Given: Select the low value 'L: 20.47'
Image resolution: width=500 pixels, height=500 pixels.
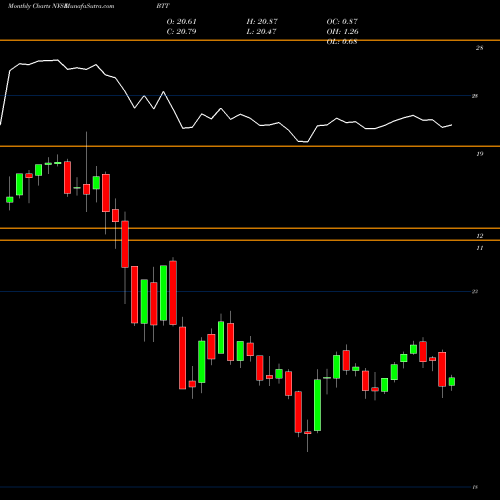Looking at the screenshot, I should 261,32.
